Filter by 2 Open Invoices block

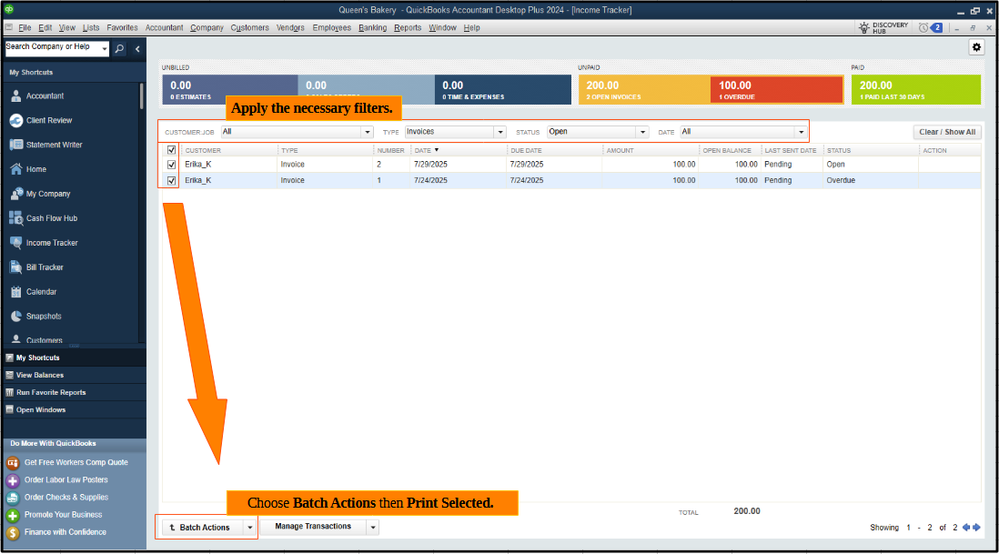pyautogui.click(x=644, y=90)
